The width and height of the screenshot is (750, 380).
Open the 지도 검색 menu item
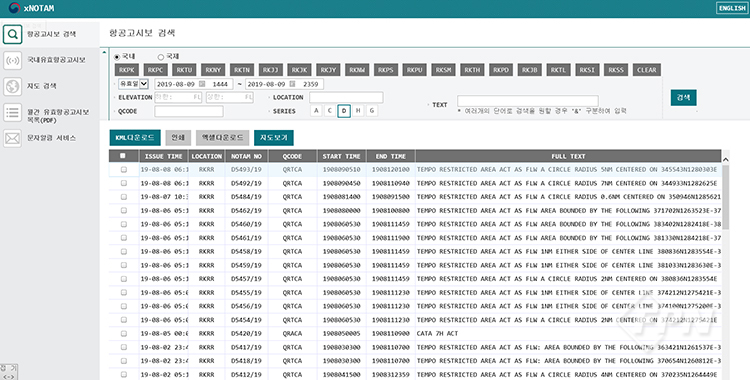tap(42, 86)
